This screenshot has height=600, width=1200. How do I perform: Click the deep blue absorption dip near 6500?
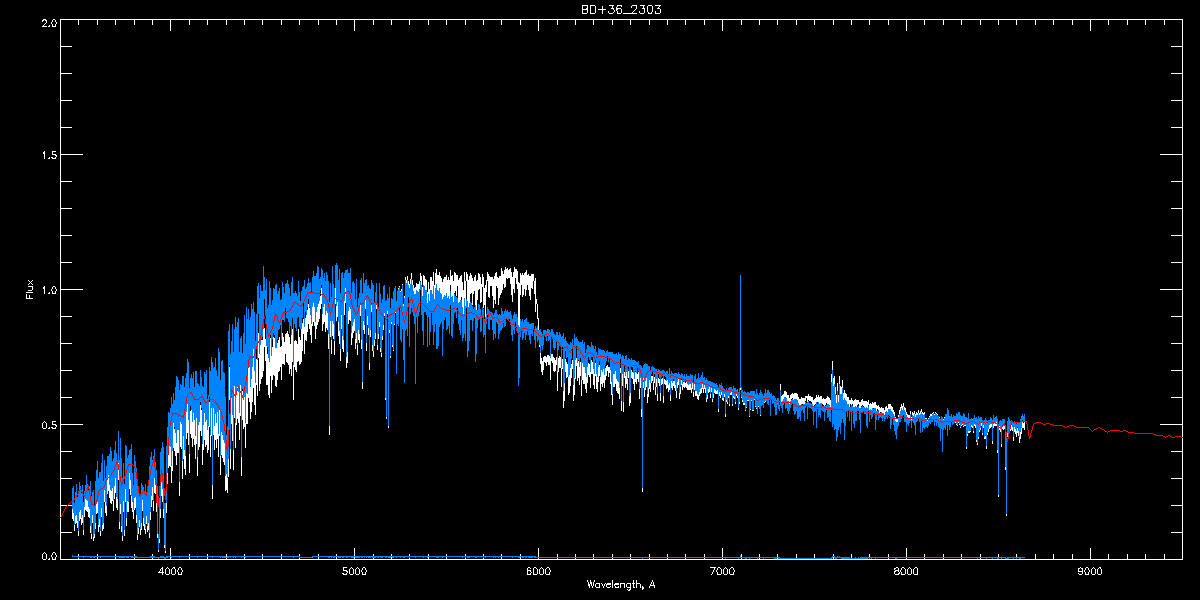click(642, 440)
